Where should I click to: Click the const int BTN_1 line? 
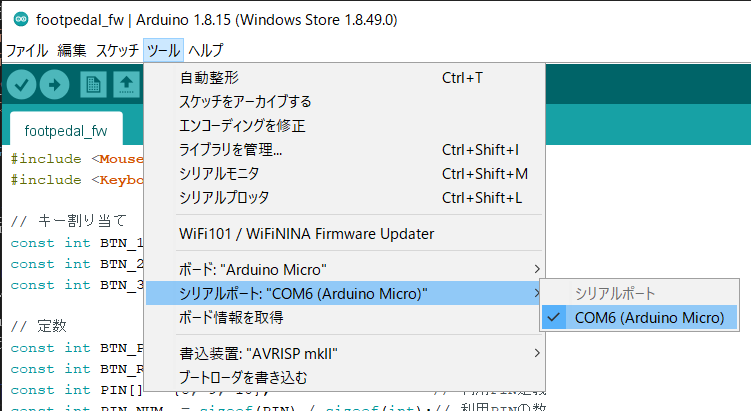tap(77, 243)
